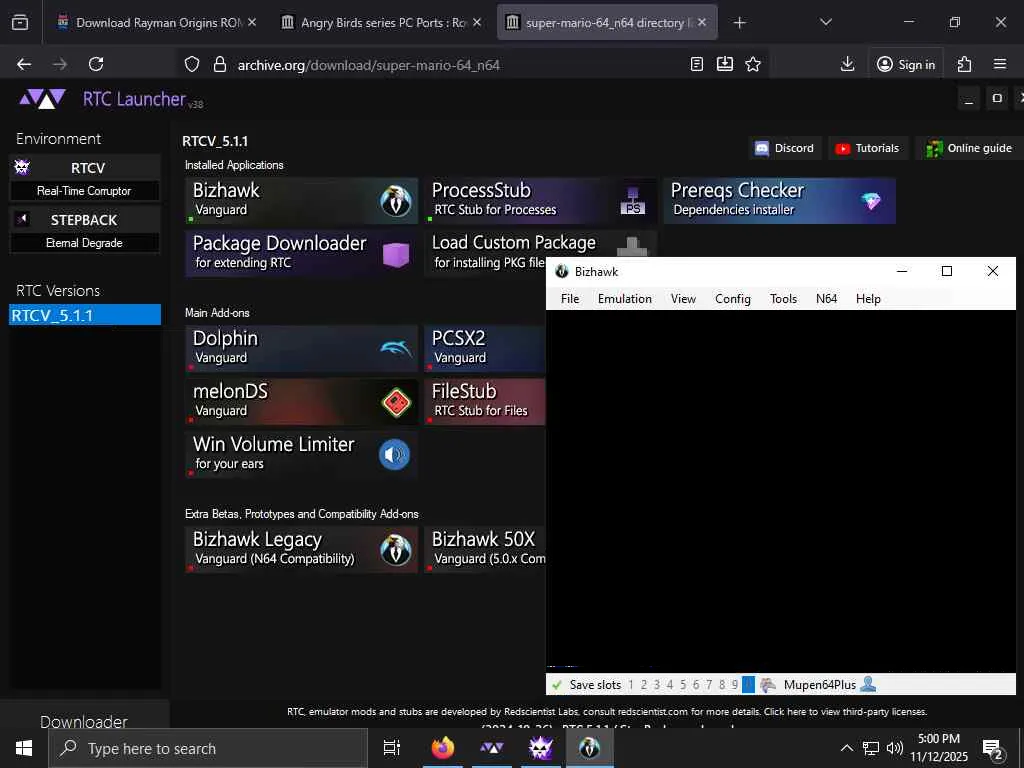The height and width of the screenshot is (768, 1024).
Task: Select the PCSX2 Vanguard add-on
Action: [x=485, y=349]
